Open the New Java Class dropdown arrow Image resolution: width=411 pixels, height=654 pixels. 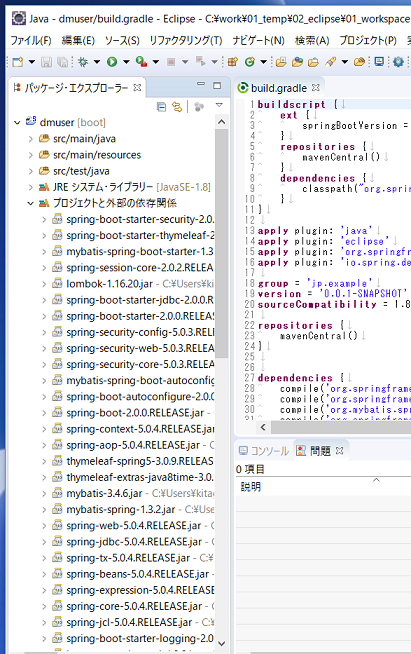[x=264, y=62]
